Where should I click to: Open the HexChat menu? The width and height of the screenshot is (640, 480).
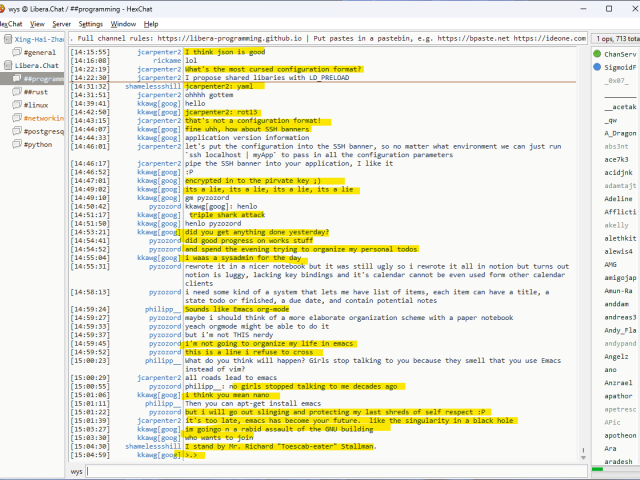click(10, 23)
